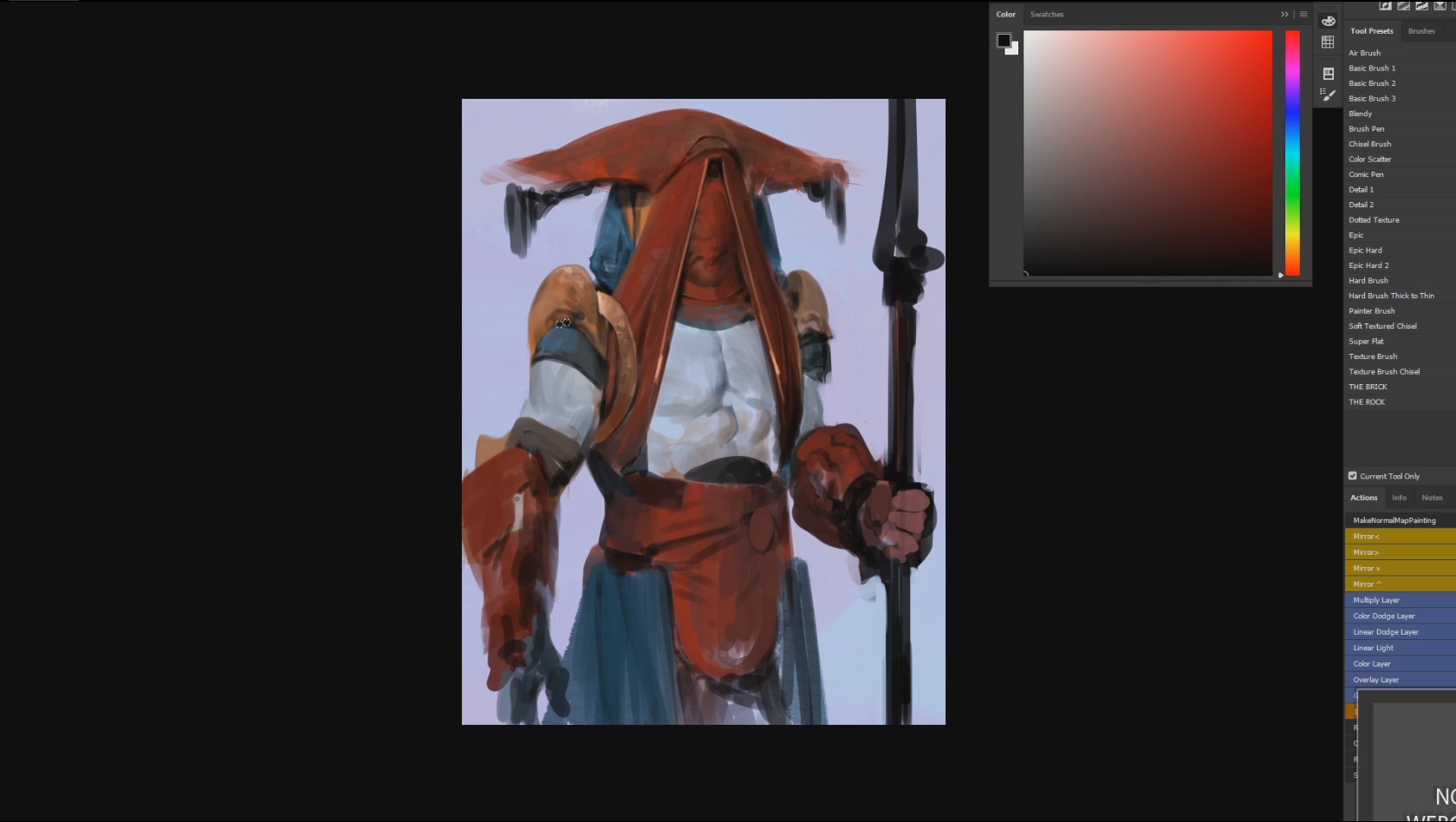Viewport: 1456px width, 822px height.
Task: Switch to the Info tab
Action: click(x=1399, y=498)
